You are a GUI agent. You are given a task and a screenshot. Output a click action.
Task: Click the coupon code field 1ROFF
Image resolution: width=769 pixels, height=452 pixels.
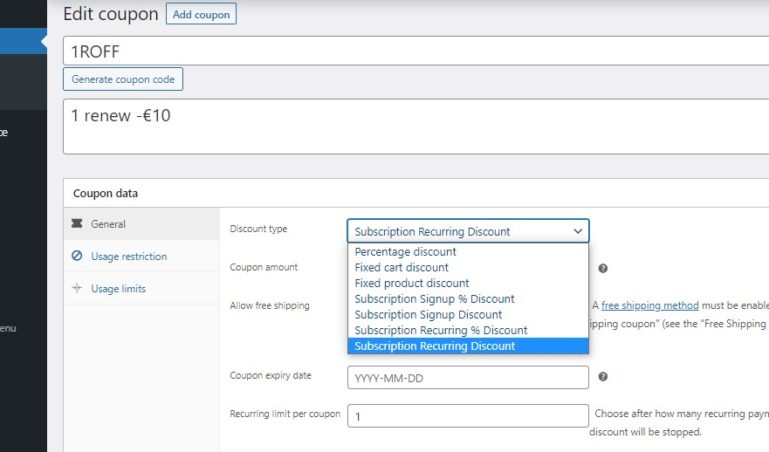tap(416, 50)
